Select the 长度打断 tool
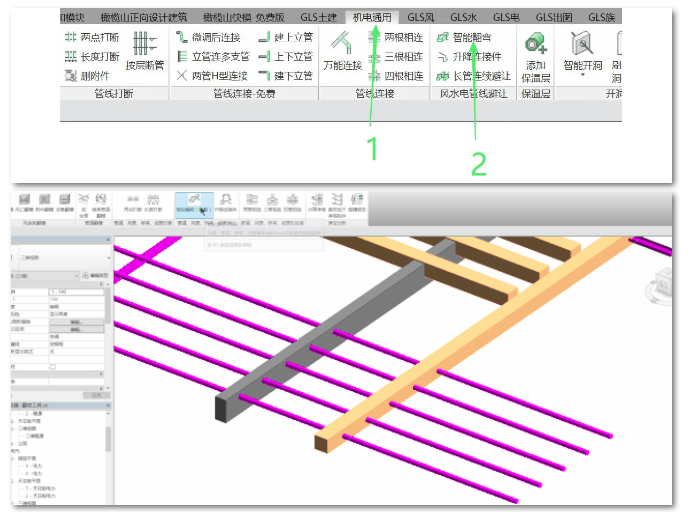Screen dimensions: 688x512 92,56
